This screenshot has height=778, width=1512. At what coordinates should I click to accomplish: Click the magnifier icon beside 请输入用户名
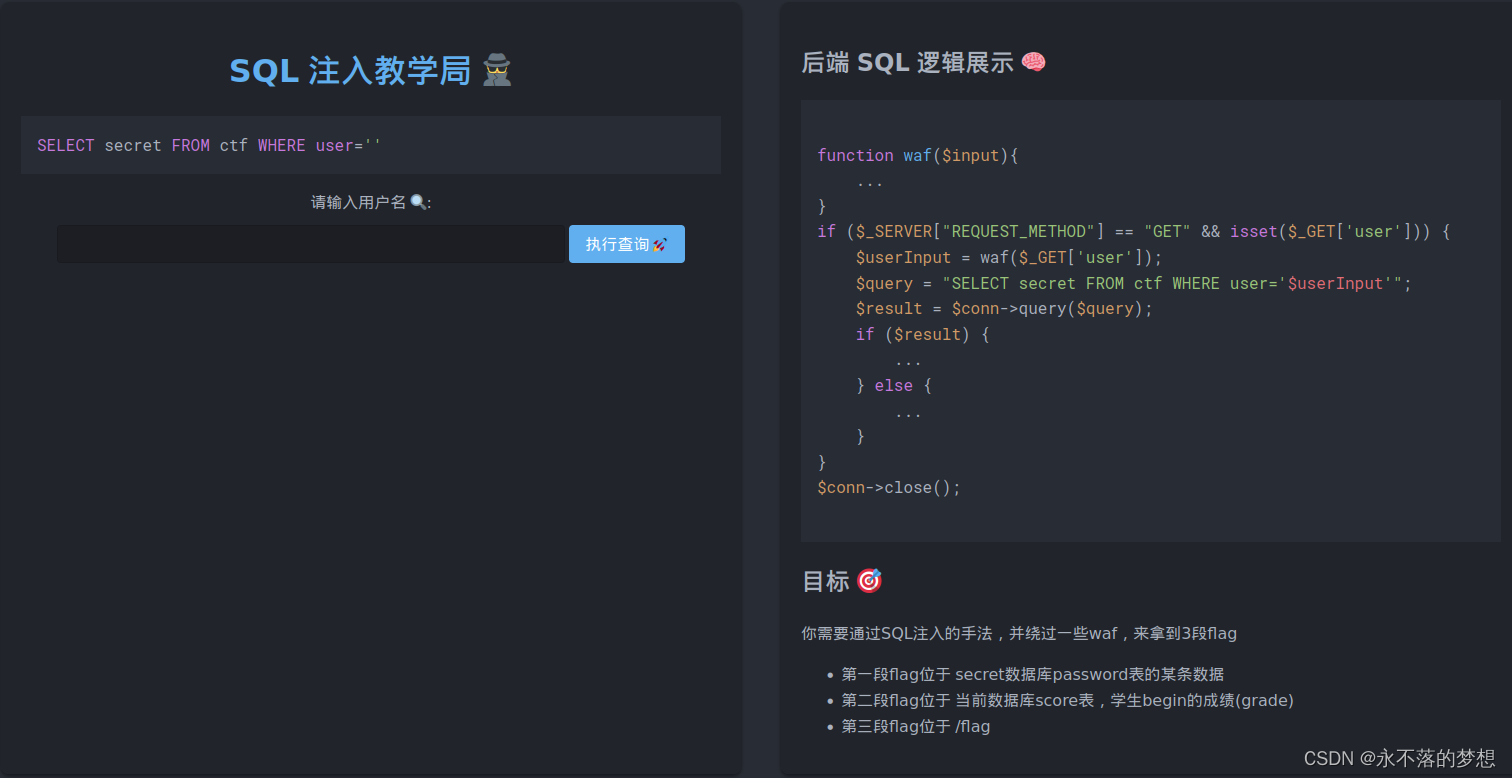(x=417, y=200)
